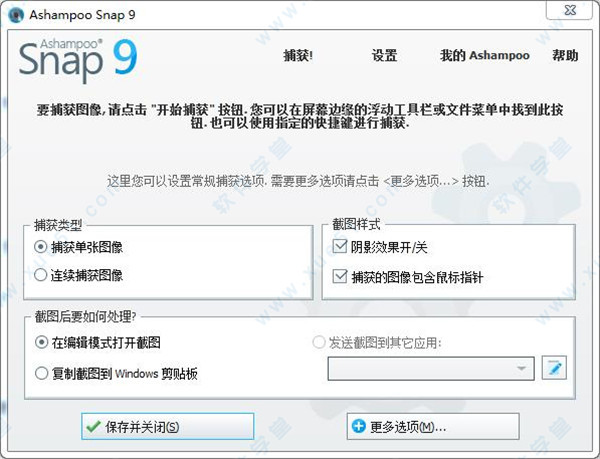
Task: Open 我的 Ashampoo tab
Action: (484, 56)
